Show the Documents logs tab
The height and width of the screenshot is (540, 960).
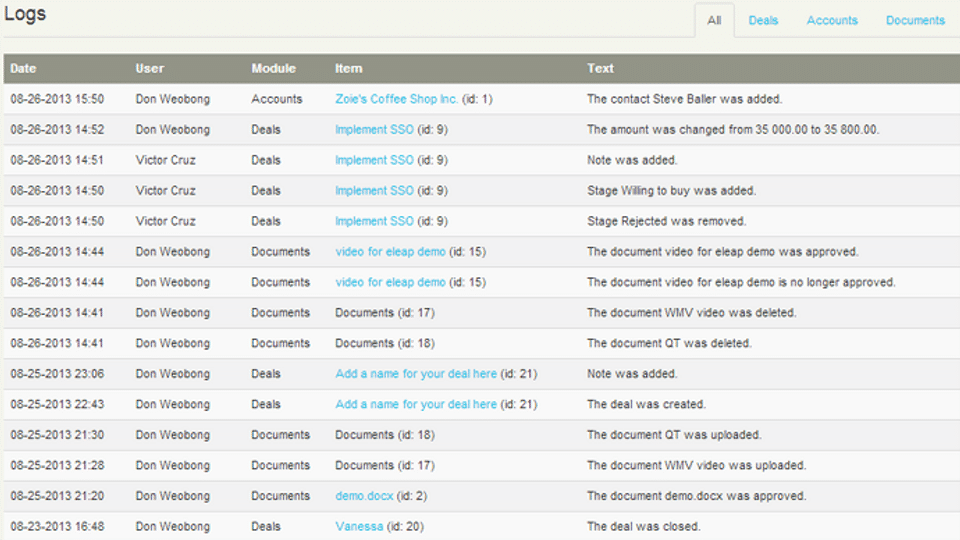pos(915,20)
